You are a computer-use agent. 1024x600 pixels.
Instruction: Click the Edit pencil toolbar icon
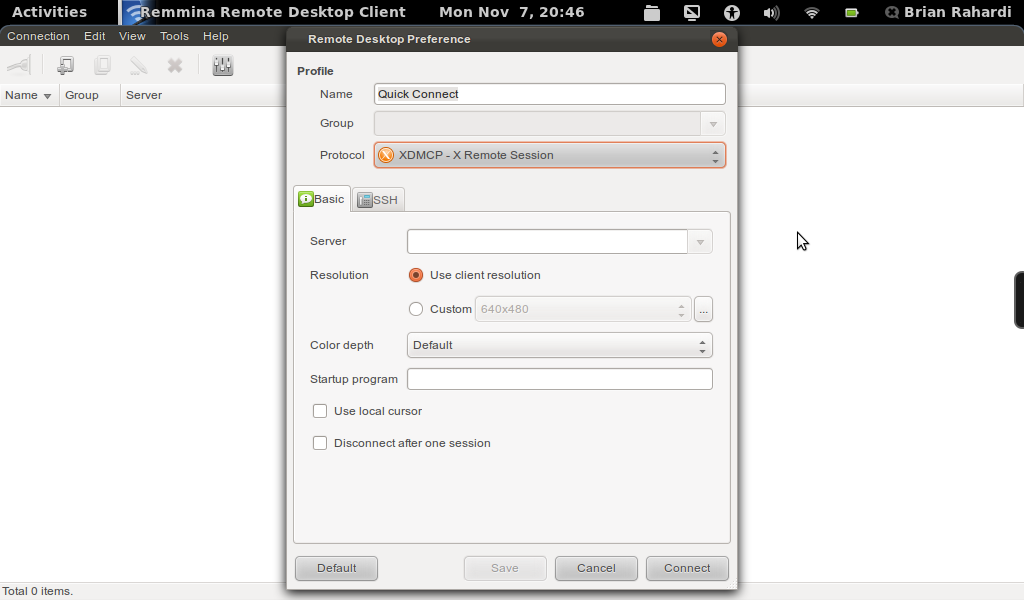(138, 65)
